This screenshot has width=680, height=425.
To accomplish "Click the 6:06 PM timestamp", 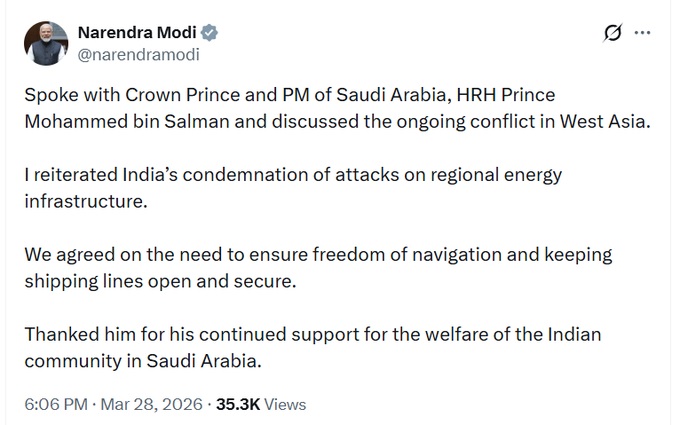I will (x=55, y=405).
